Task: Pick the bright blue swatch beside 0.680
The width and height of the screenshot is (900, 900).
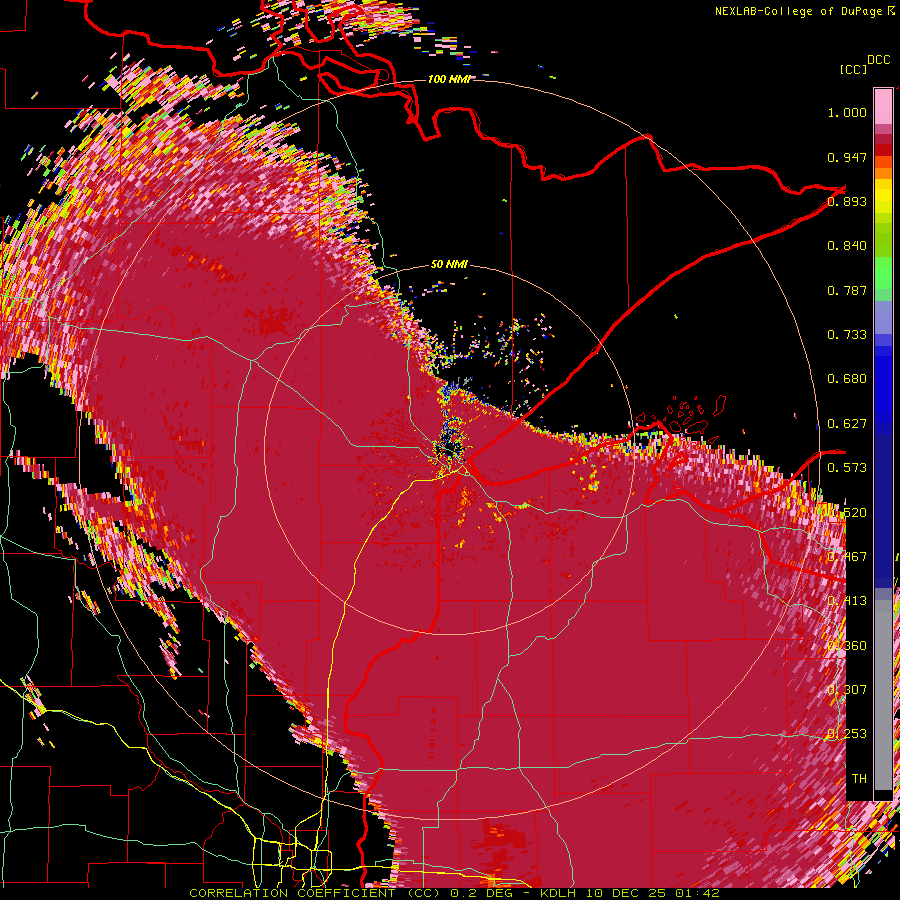Action: (883, 382)
